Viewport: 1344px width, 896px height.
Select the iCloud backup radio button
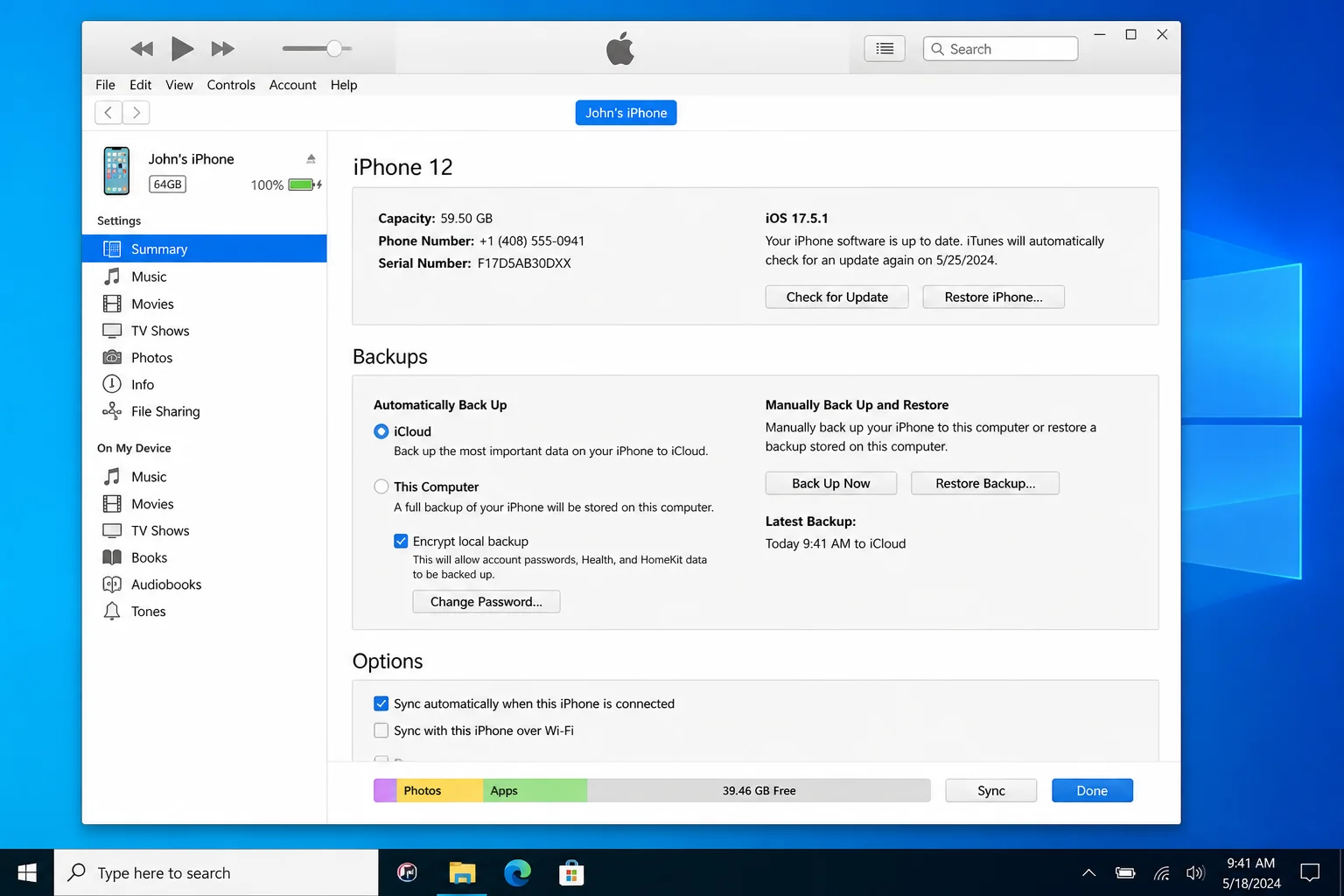click(x=381, y=431)
